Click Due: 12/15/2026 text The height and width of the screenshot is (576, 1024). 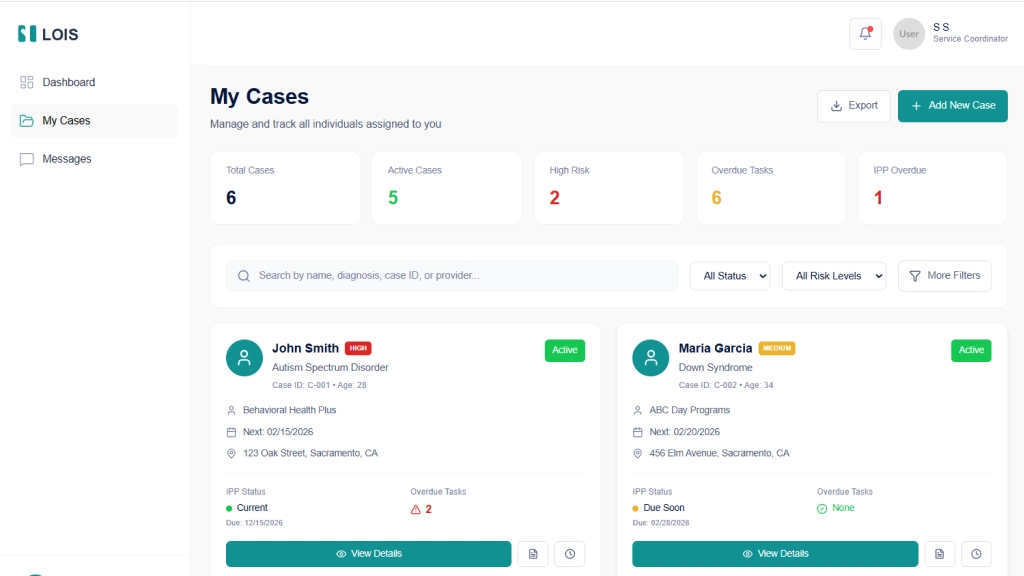[x=254, y=523]
